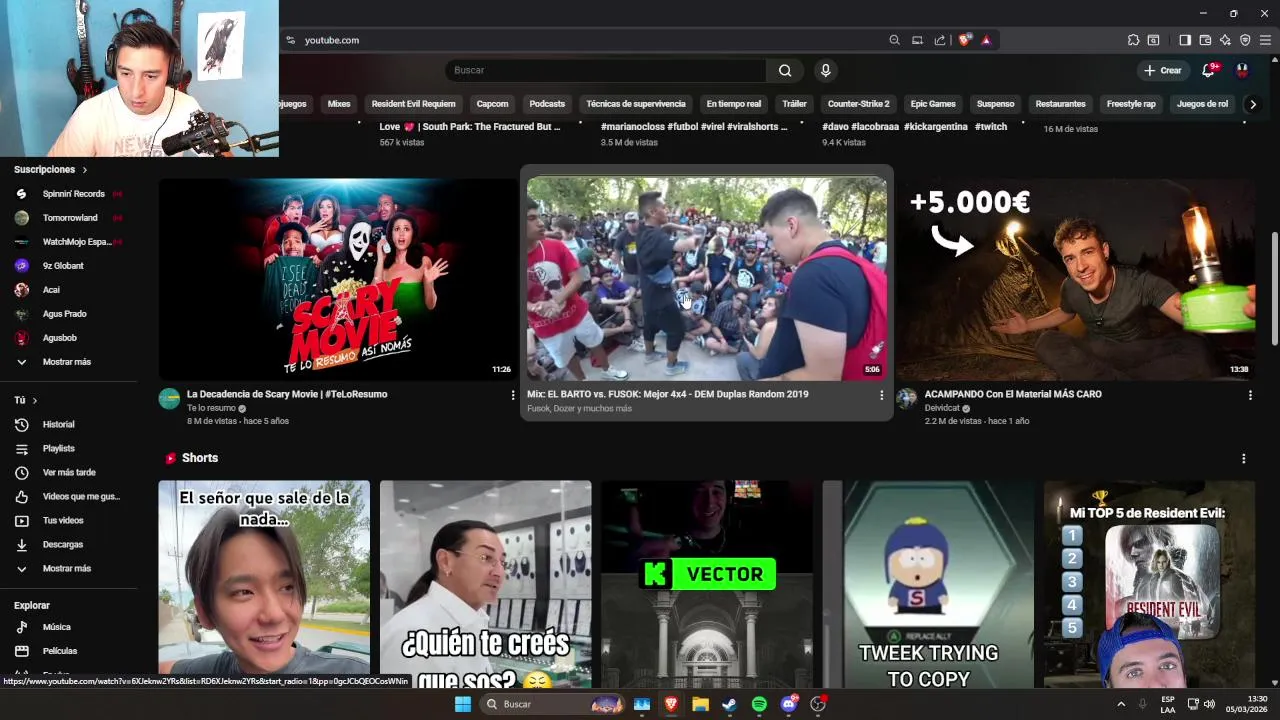1280x720 pixels.
Task: Open Windows Start menu
Action: point(463,704)
